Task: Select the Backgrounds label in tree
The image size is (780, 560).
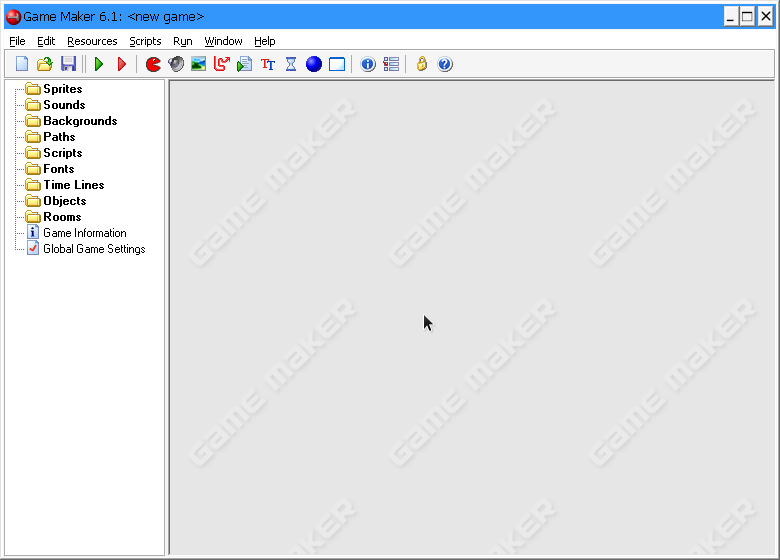Action: point(80,121)
